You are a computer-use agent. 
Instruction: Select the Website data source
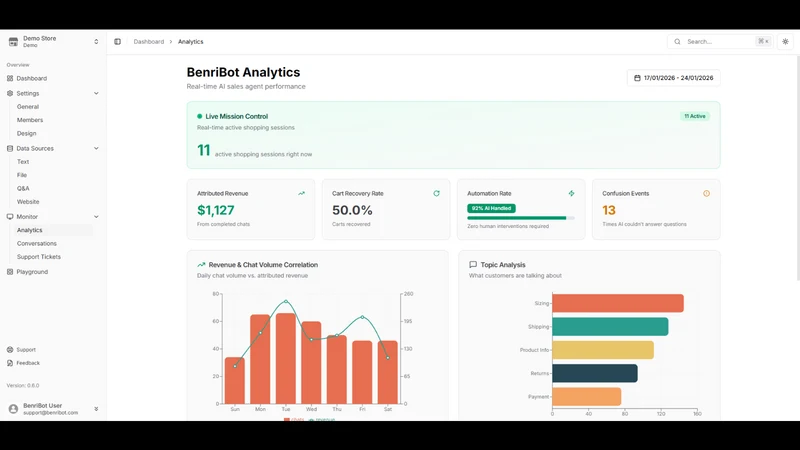pos(28,202)
